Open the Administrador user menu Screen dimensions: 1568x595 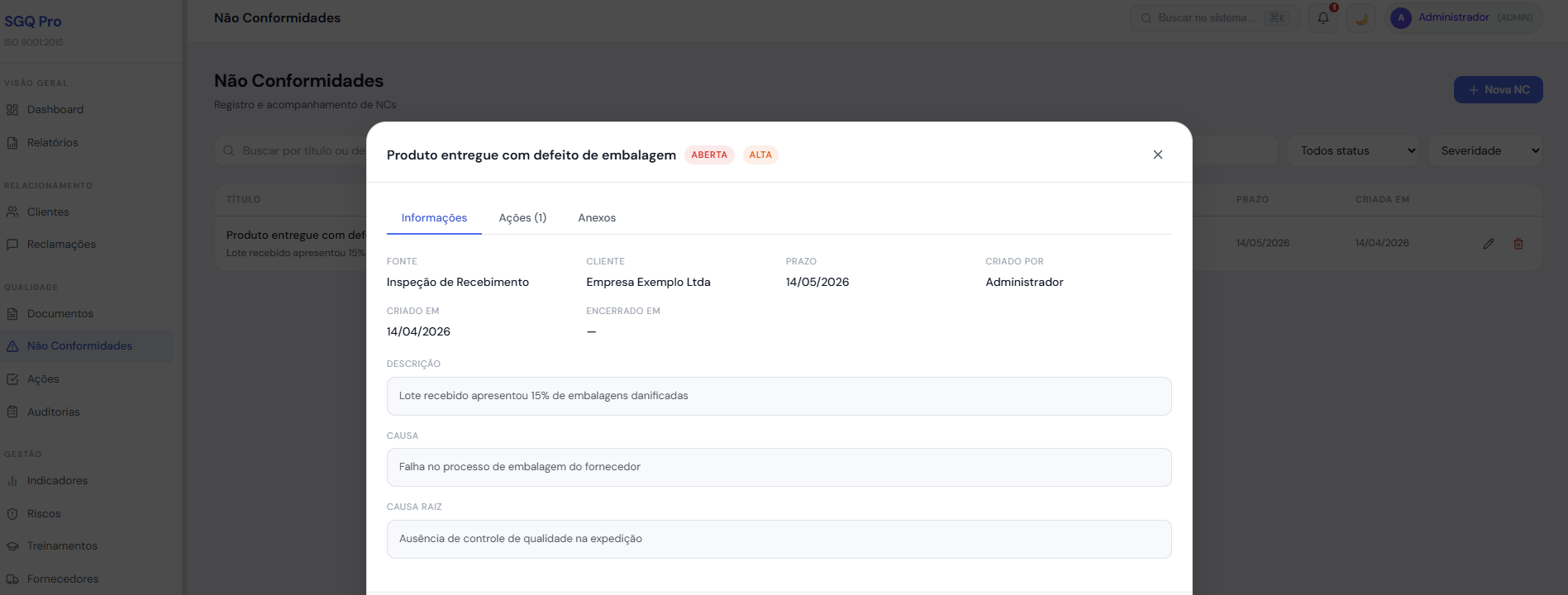click(x=1462, y=17)
